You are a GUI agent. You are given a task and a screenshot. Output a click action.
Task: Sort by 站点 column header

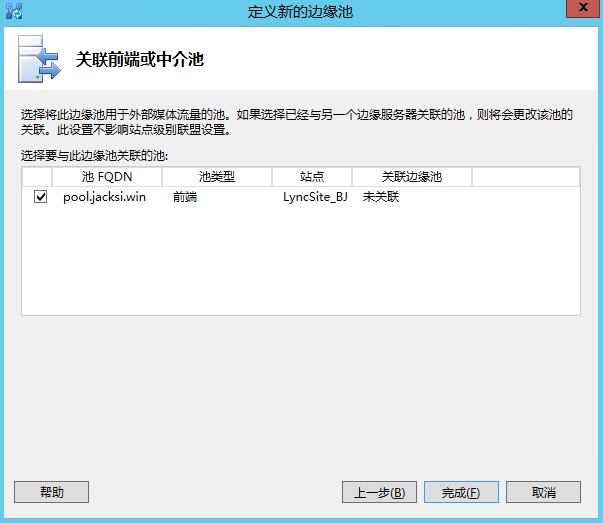pos(312,177)
